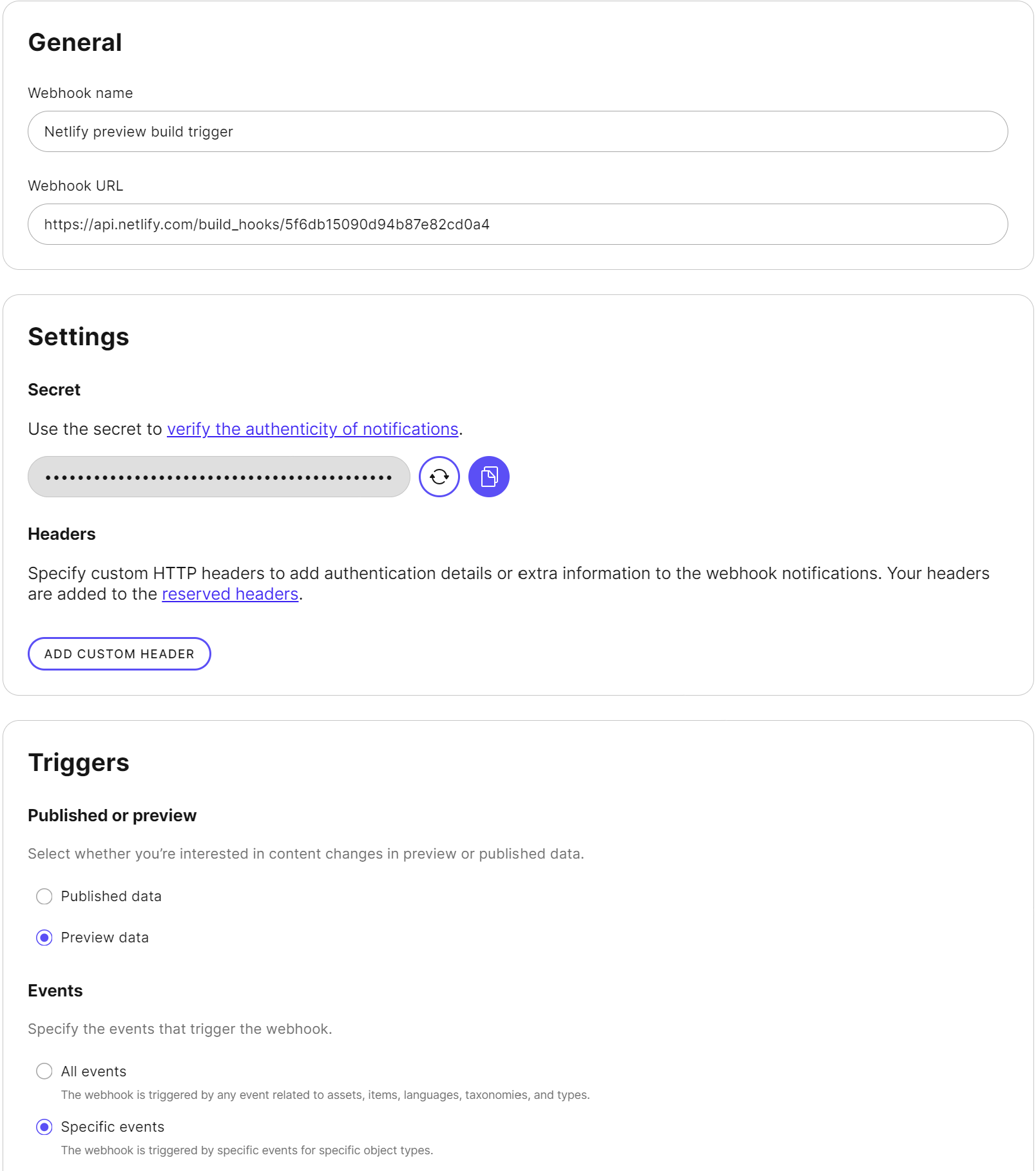Click the General section heading
The width and height of the screenshot is (1036, 1171).
click(75, 42)
